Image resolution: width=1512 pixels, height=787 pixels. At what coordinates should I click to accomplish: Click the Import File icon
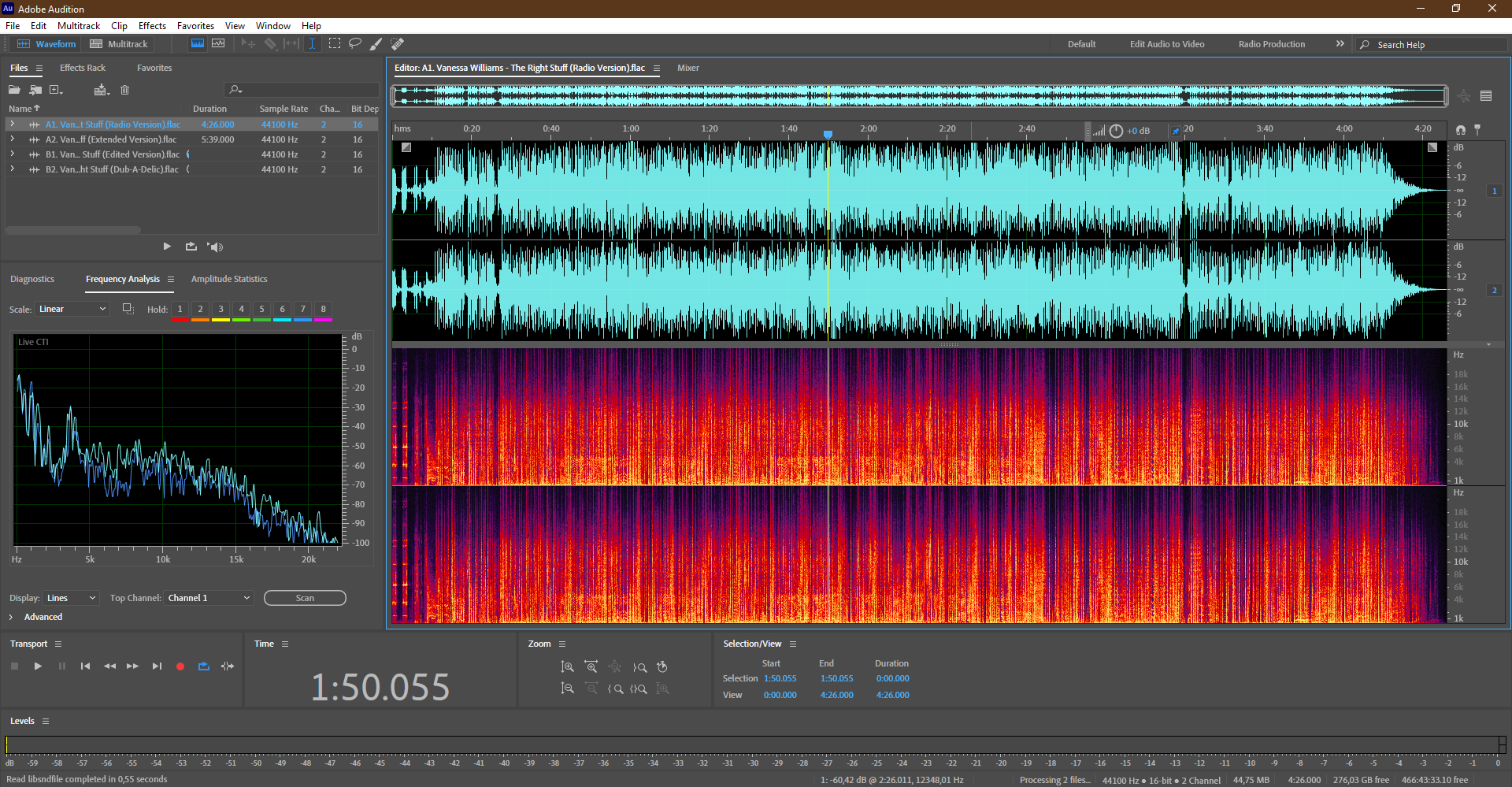[x=35, y=90]
